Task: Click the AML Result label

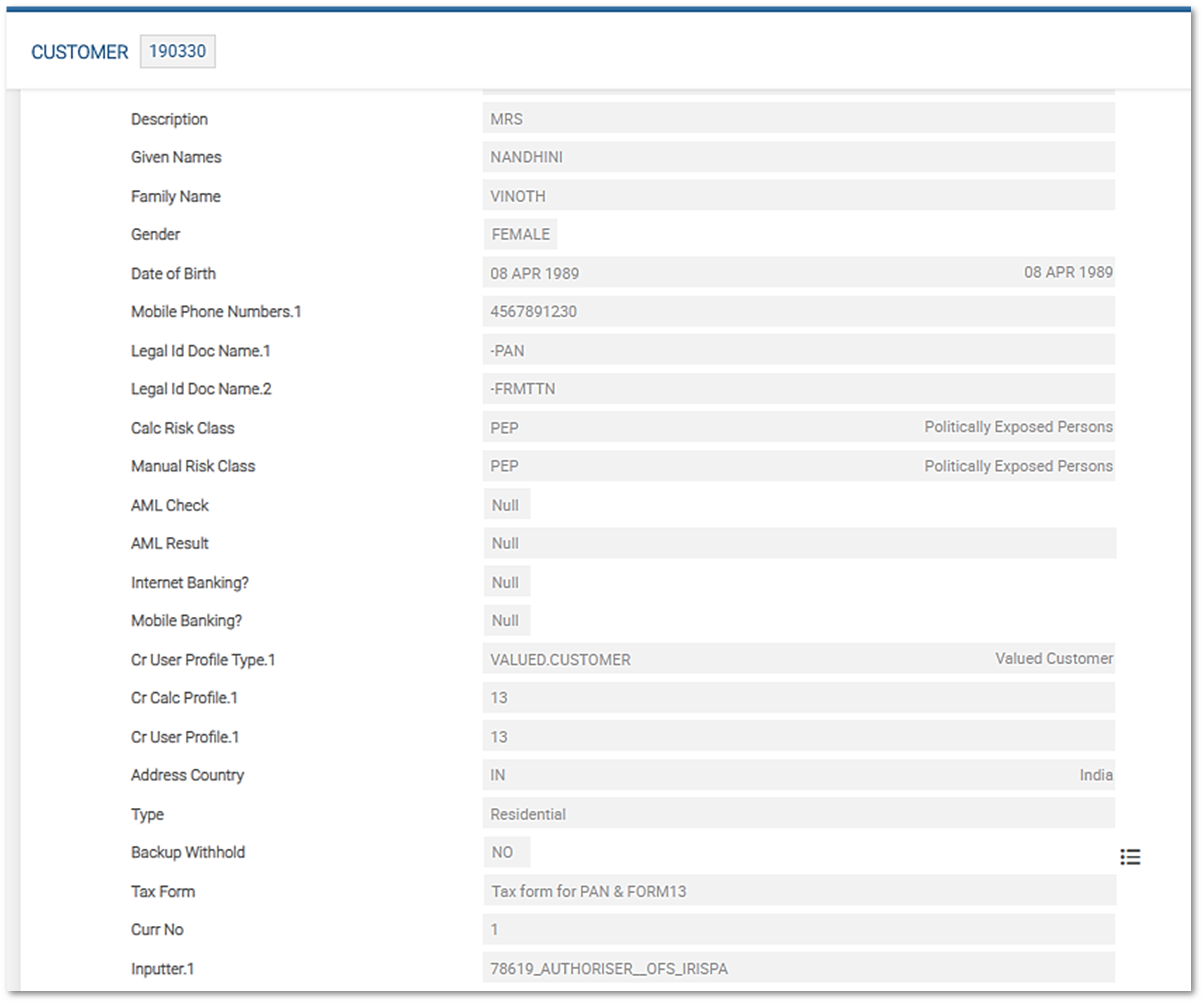Action: [170, 543]
